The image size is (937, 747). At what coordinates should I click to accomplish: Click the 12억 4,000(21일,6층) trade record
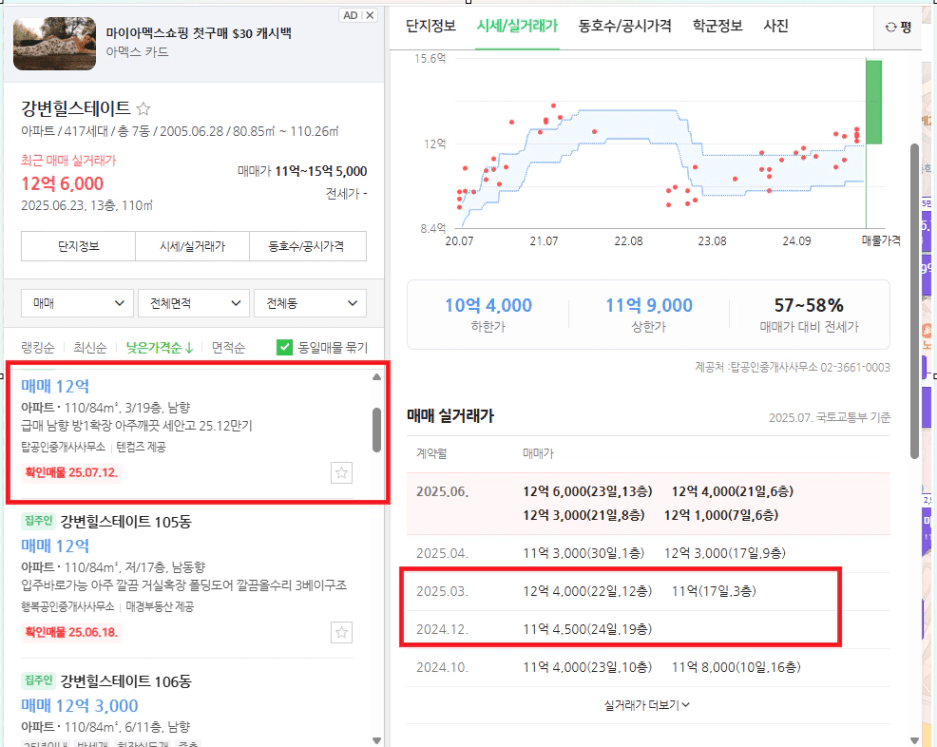pyautogui.click(x=733, y=491)
